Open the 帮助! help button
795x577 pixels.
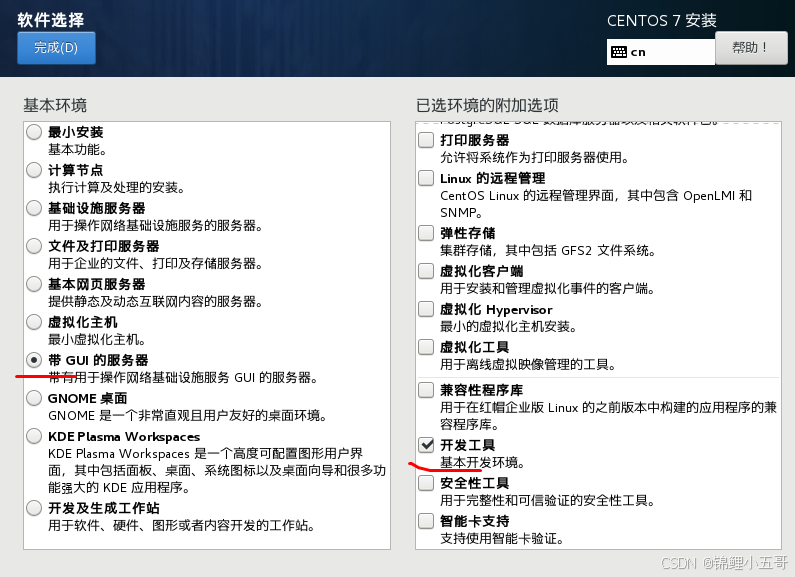pyautogui.click(x=751, y=48)
